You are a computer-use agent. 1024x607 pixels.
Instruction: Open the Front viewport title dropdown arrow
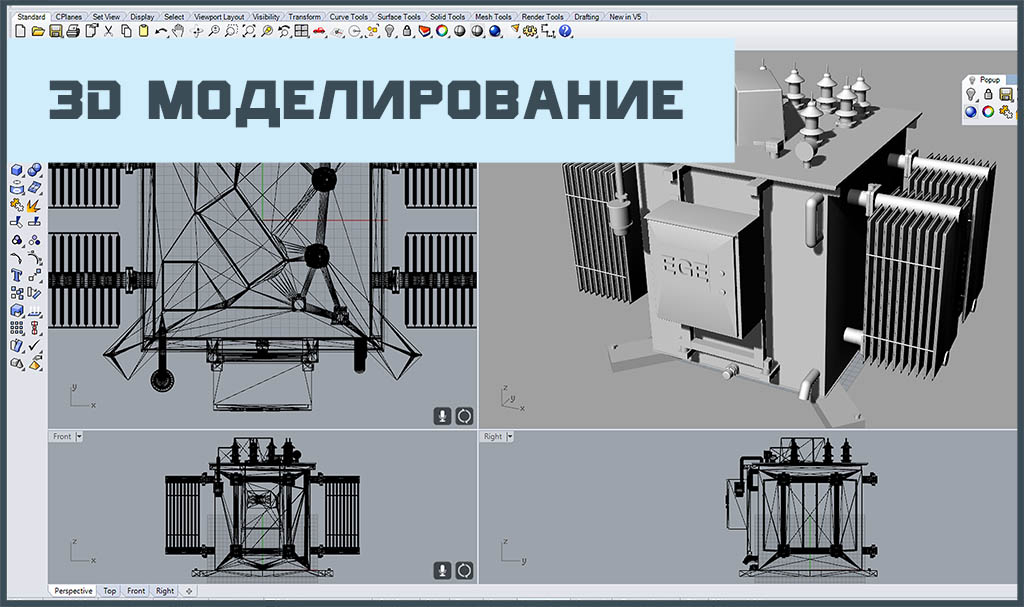tap(79, 437)
